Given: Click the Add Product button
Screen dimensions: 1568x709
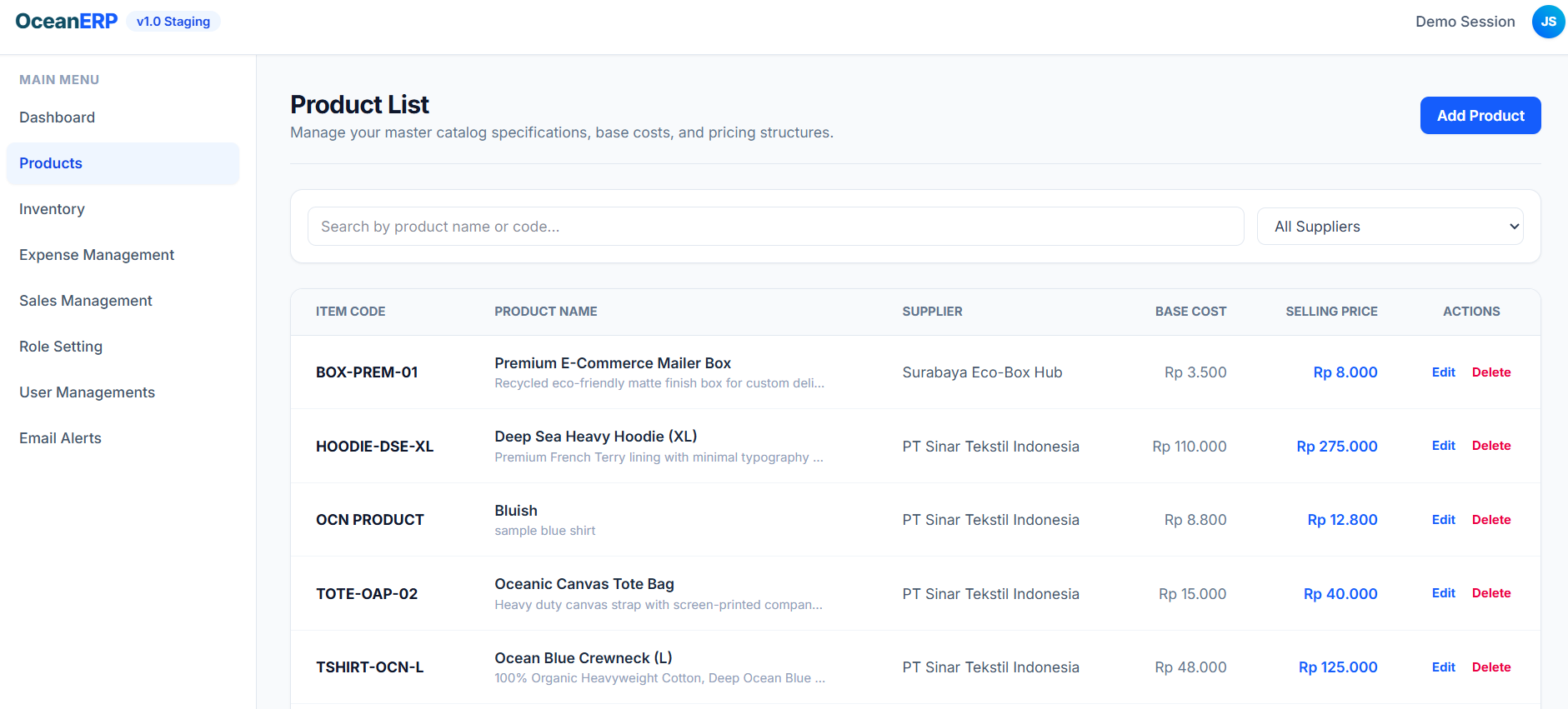Looking at the screenshot, I should coord(1480,116).
